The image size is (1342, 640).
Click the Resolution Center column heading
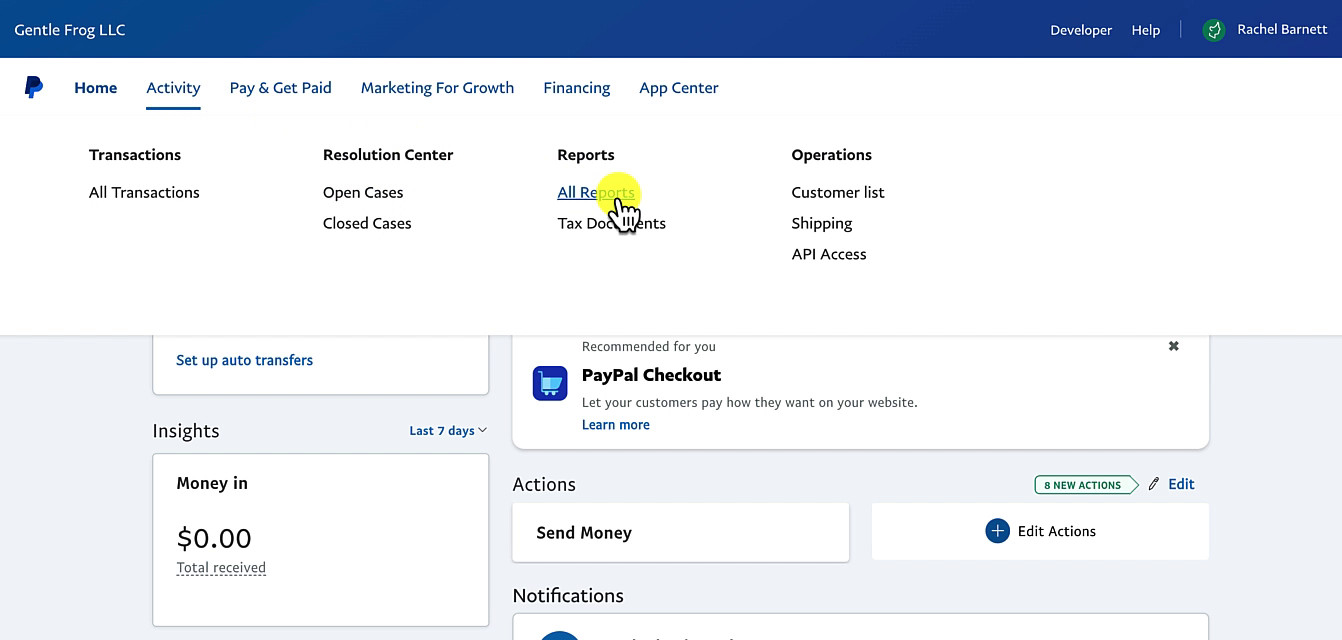(388, 155)
